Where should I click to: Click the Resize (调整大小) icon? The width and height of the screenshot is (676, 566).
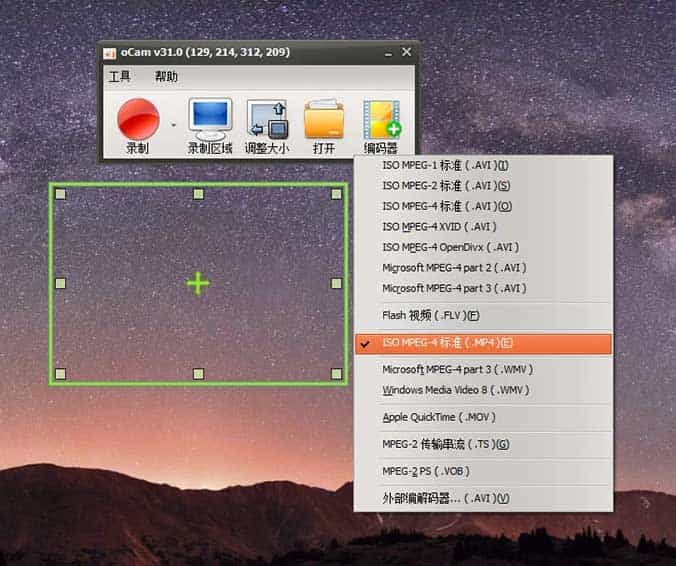tap(267, 120)
